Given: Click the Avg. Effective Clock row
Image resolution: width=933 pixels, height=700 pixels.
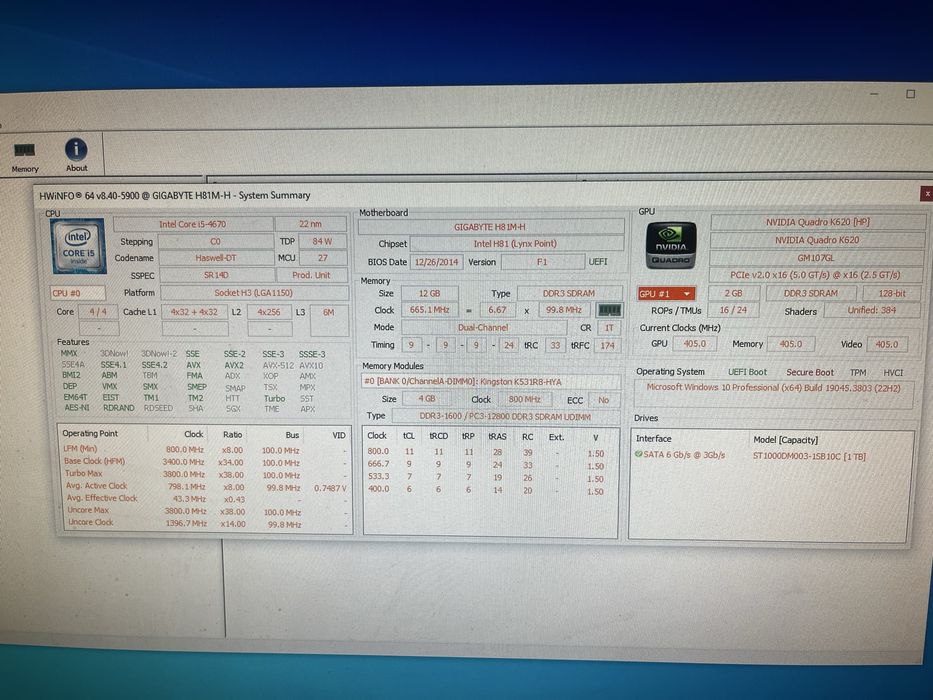Looking at the screenshot, I should pyautogui.click(x=205, y=499).
